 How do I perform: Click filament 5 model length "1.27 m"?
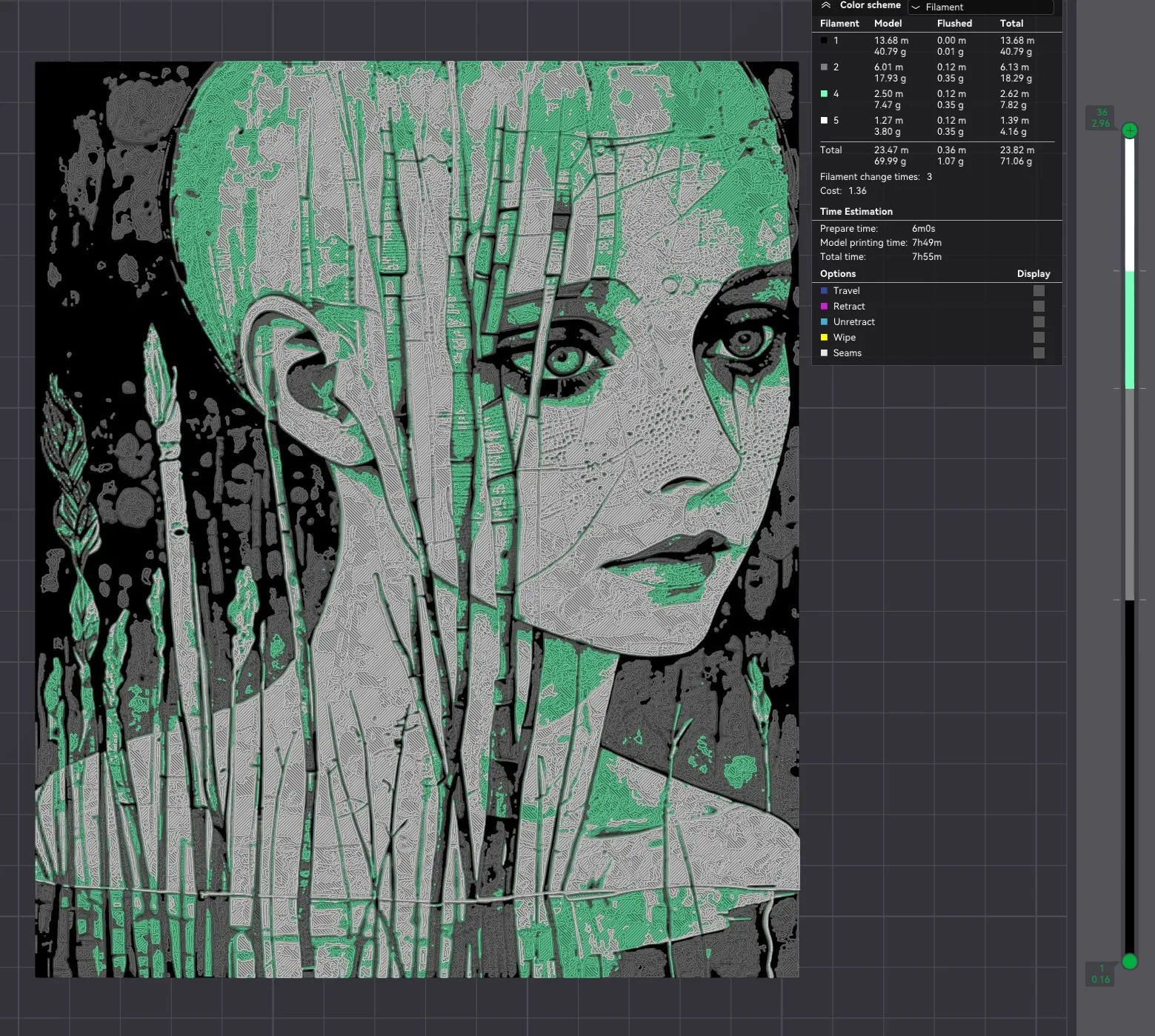pyautogui.click(x=888, y=121)
